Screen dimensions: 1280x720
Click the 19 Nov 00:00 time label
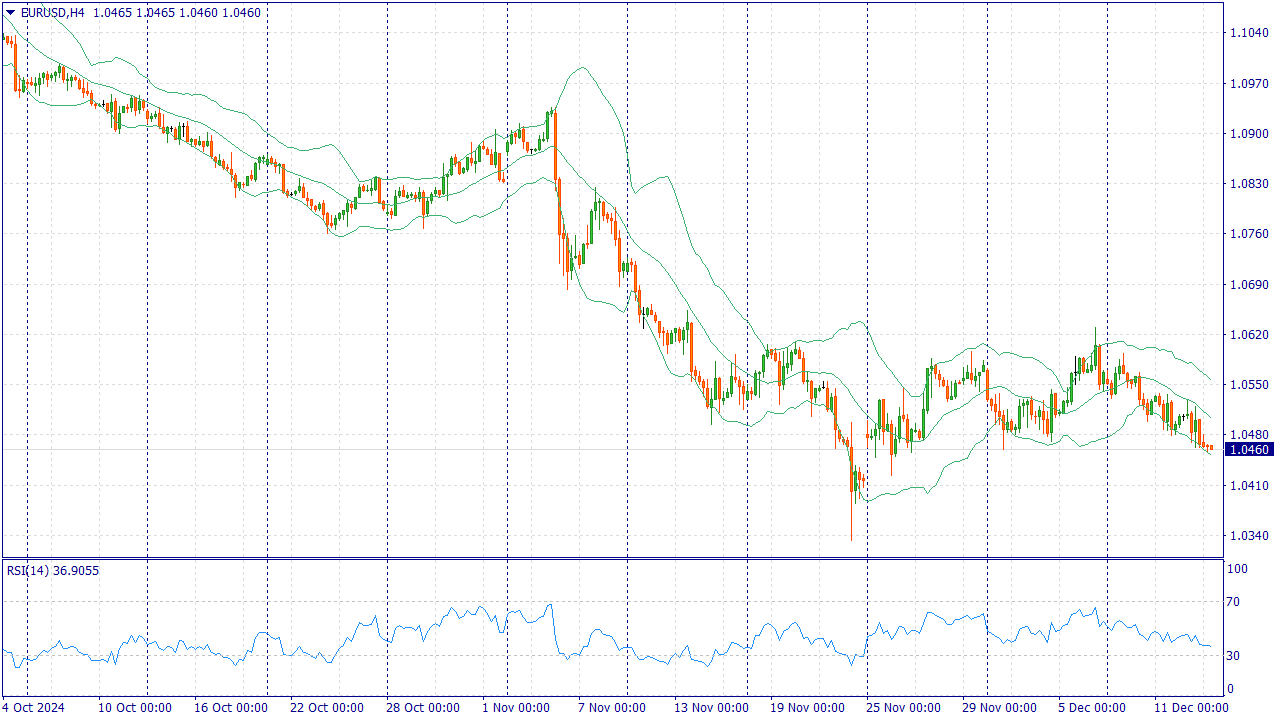pyautogui.click(x=807, y=708)
